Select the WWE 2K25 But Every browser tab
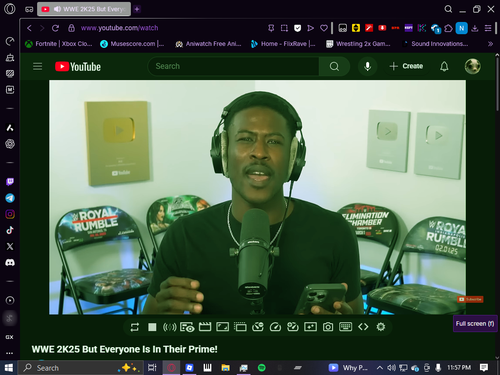500x375 pixels. coord(84,9)
